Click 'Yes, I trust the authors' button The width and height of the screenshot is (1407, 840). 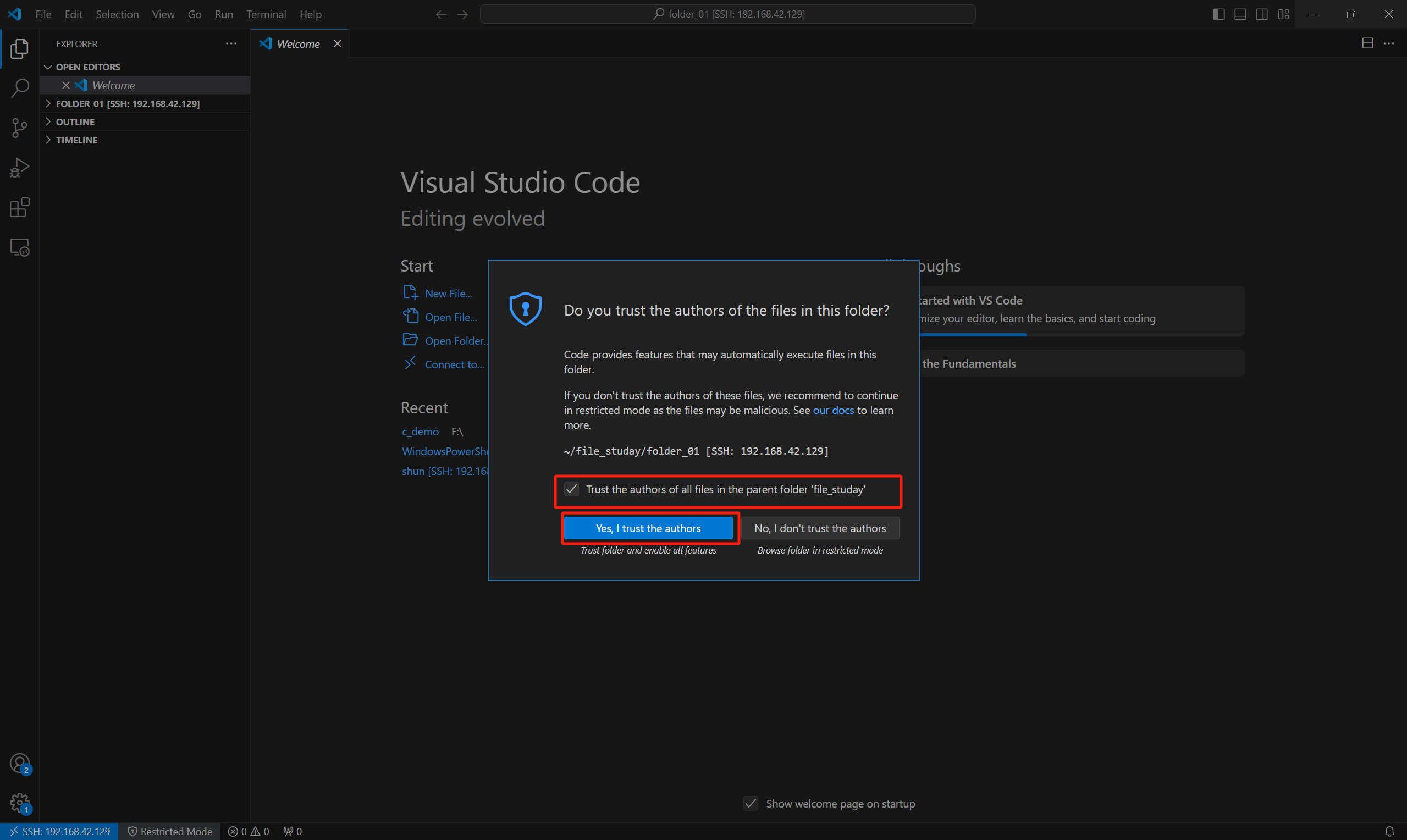[647, 527]
